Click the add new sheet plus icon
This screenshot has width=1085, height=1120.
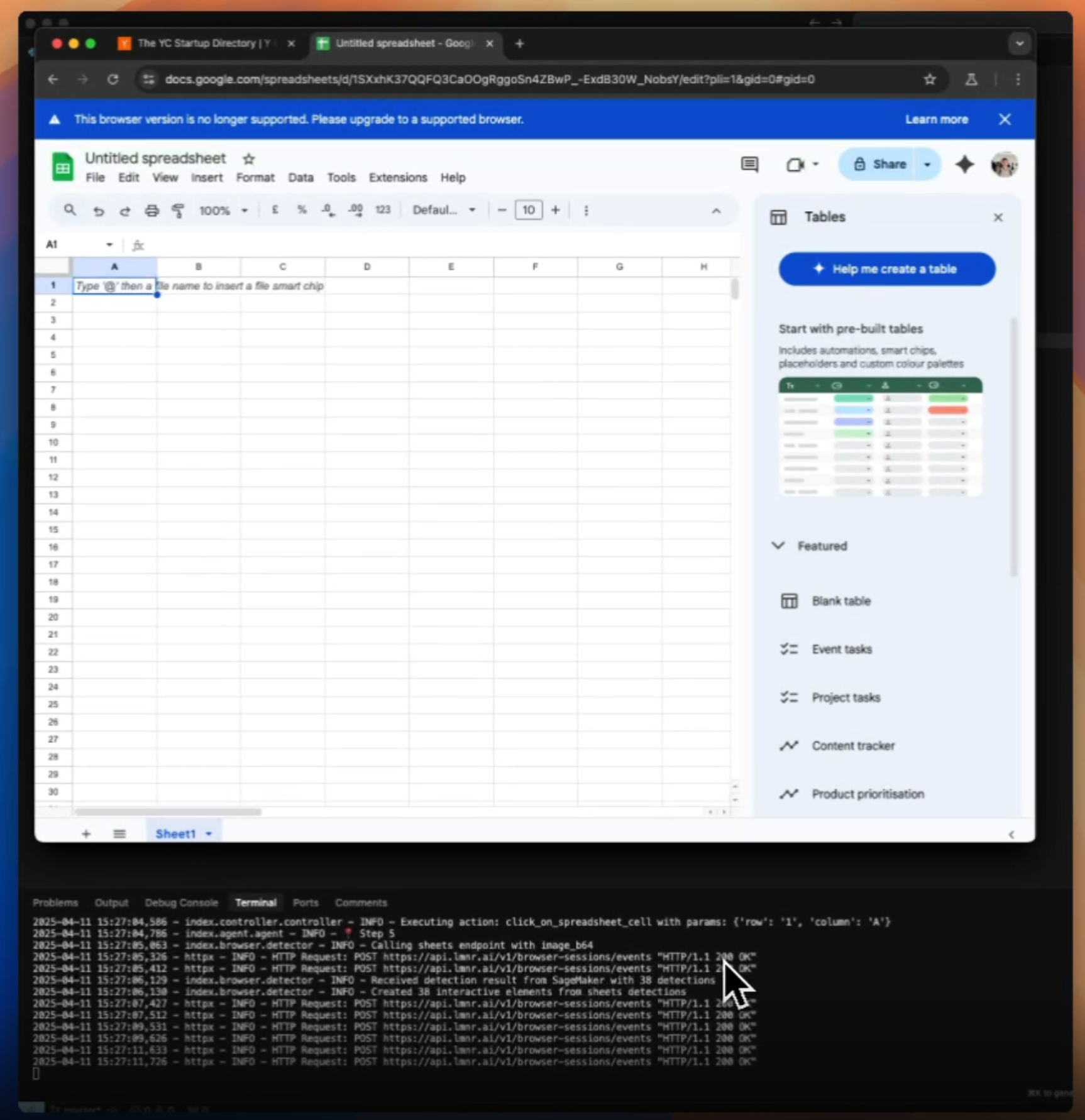(x=86, y=833)
